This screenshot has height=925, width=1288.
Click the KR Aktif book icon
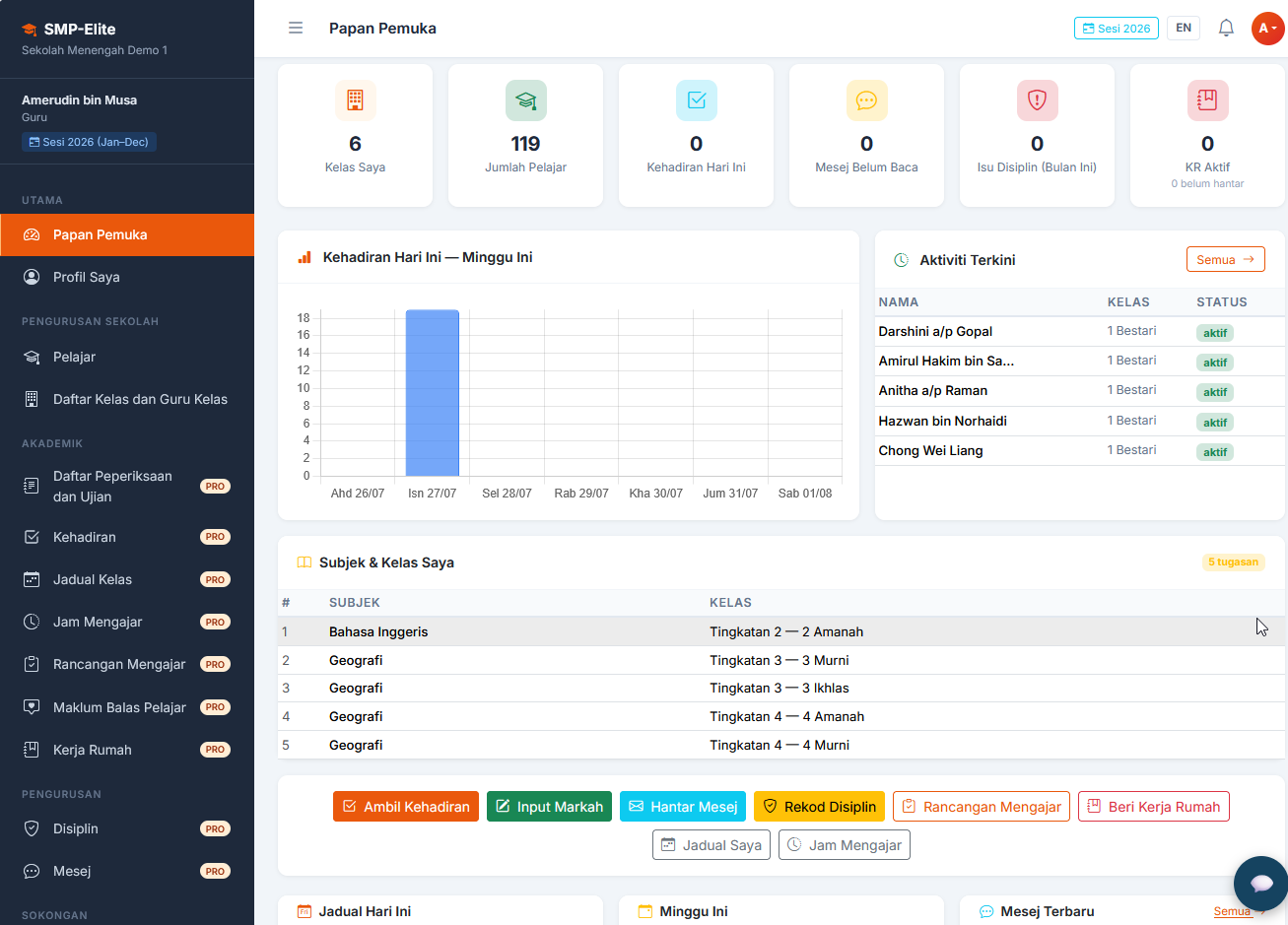pyautogui.click(x=1207, y=100)
